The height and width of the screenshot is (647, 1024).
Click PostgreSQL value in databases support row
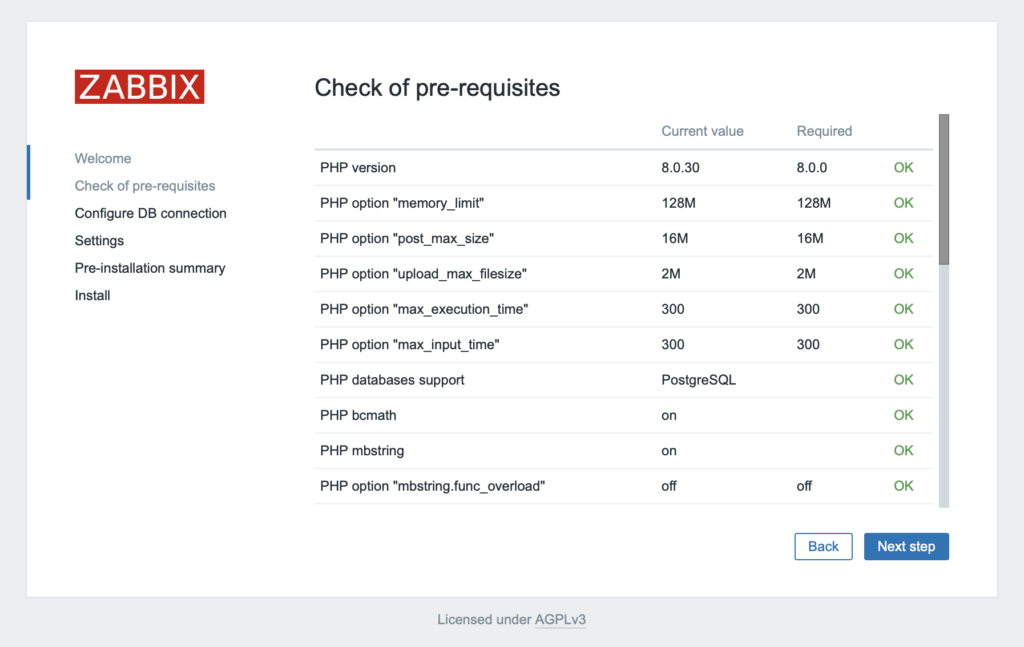(x=698, y=380)
